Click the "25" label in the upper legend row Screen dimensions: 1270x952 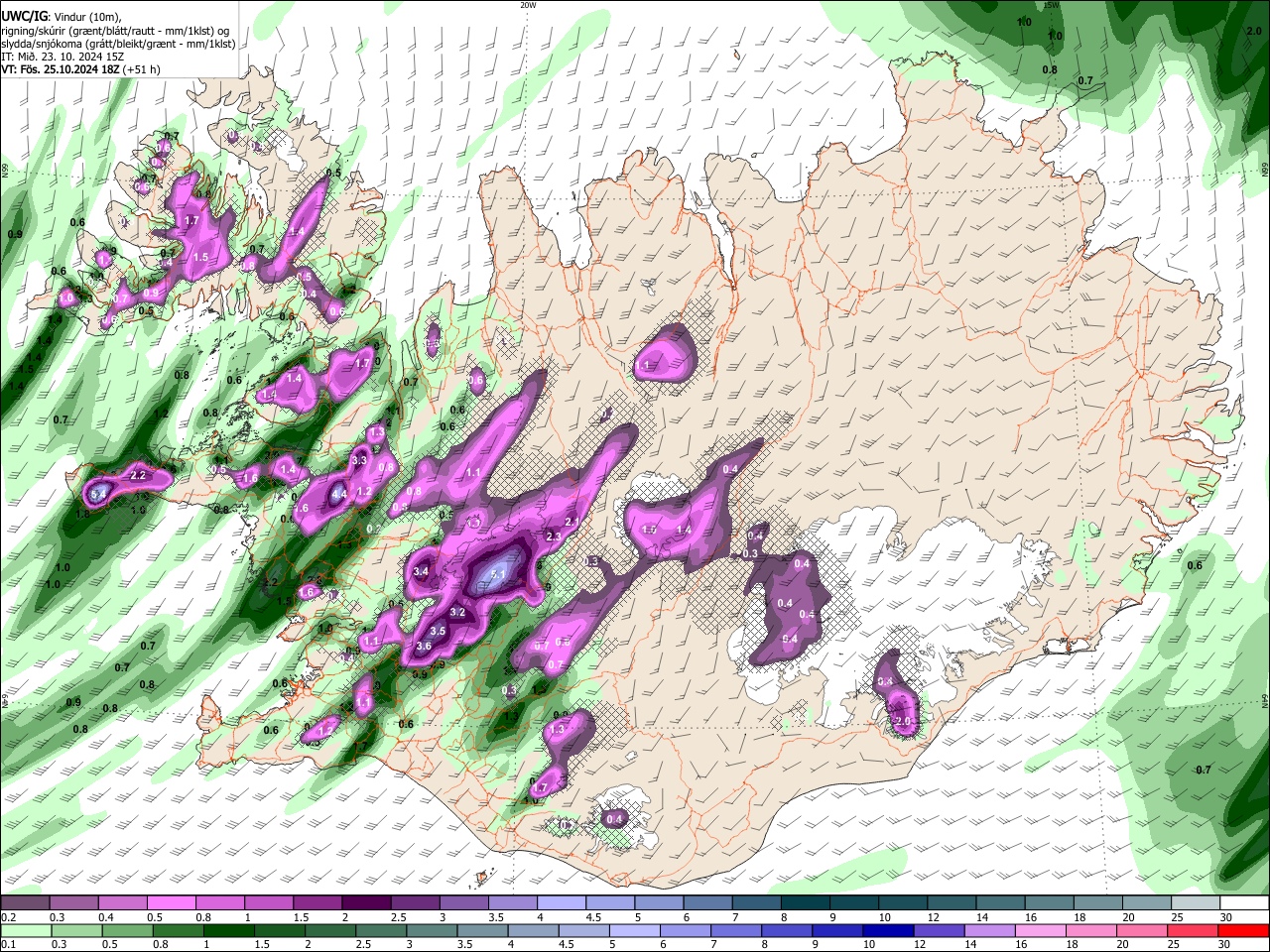click(x=1178, y=917)
